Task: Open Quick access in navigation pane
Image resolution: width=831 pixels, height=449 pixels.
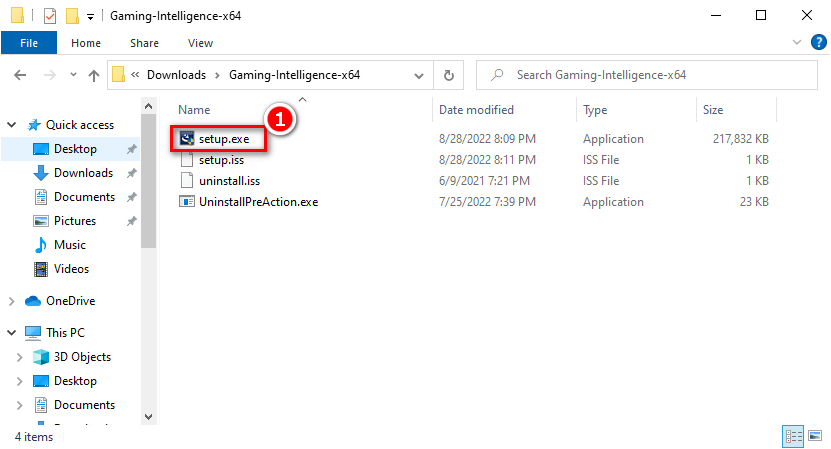Action: pos(79,125)
